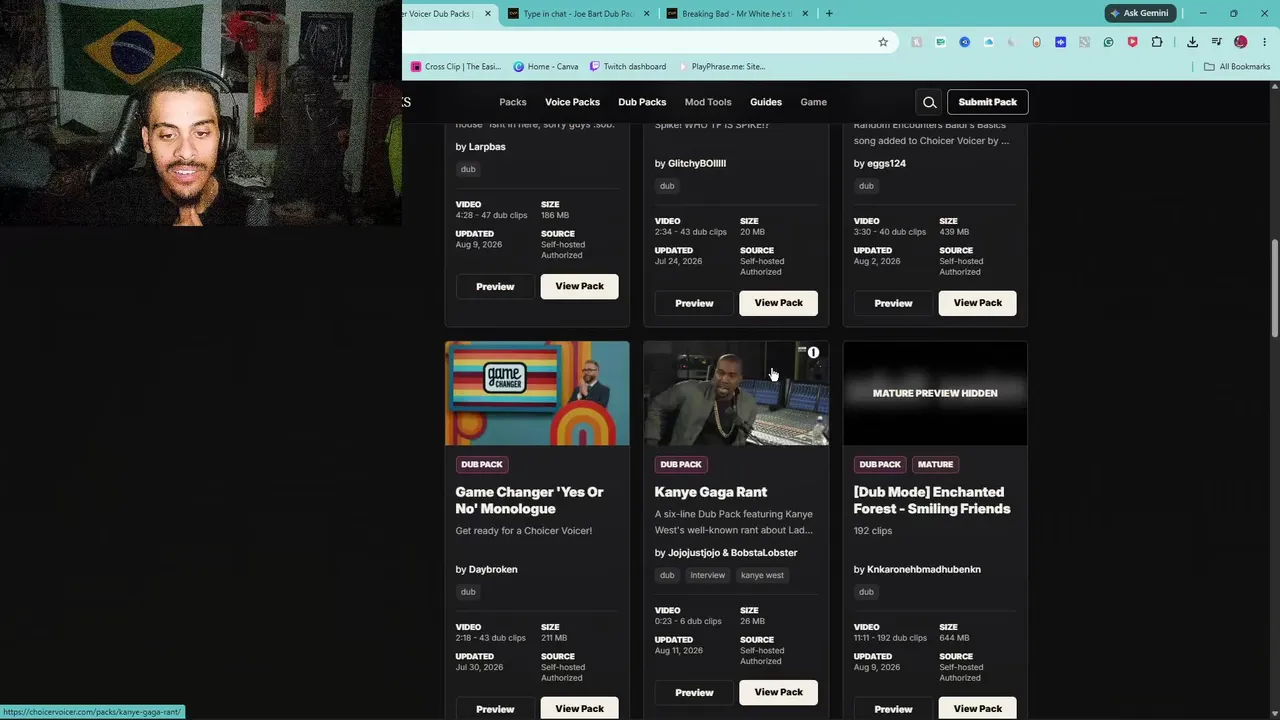Open Dub Packs in the navigation
This screenshot has height=720, width=1280.
(x=642, y=102)
